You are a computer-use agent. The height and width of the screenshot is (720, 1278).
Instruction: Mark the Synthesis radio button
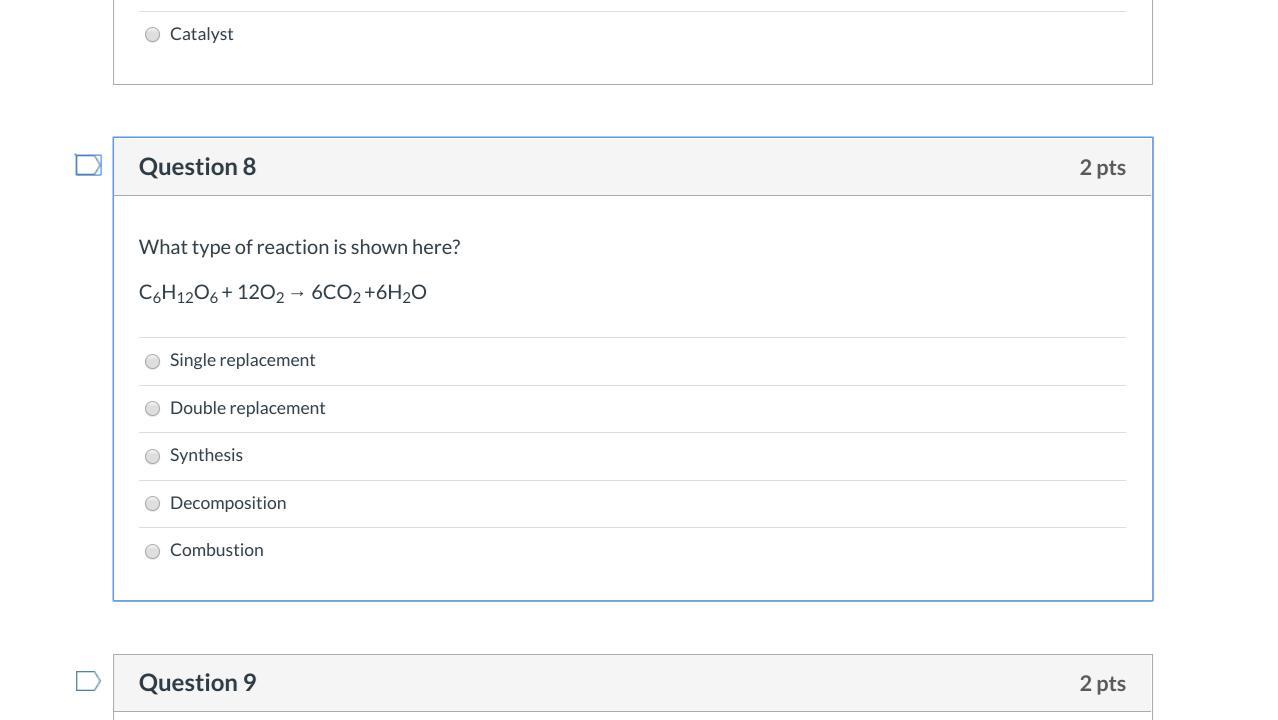[152, 456]
